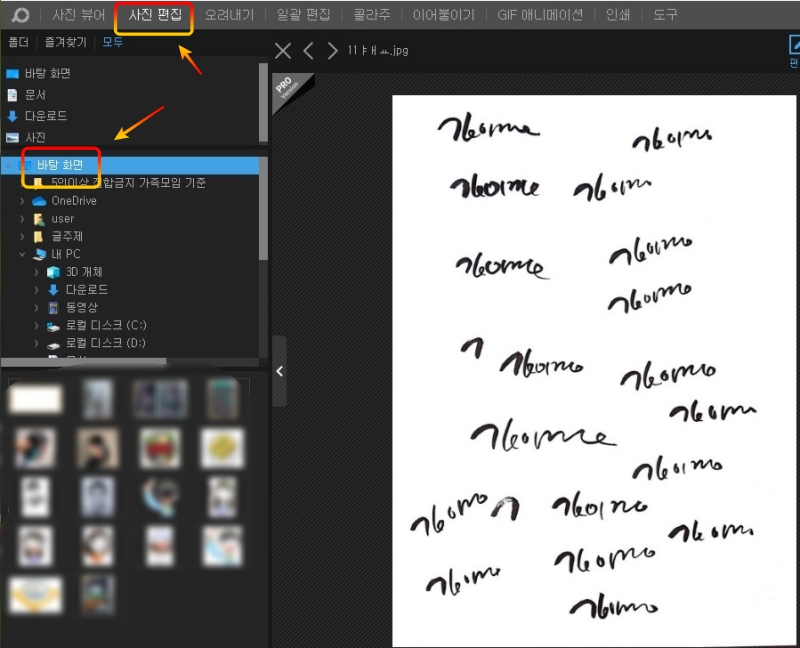Screen dimensions: 800x648
Task: Expand 로컬 디스크 (D:) node
Action: pos(36,343)
